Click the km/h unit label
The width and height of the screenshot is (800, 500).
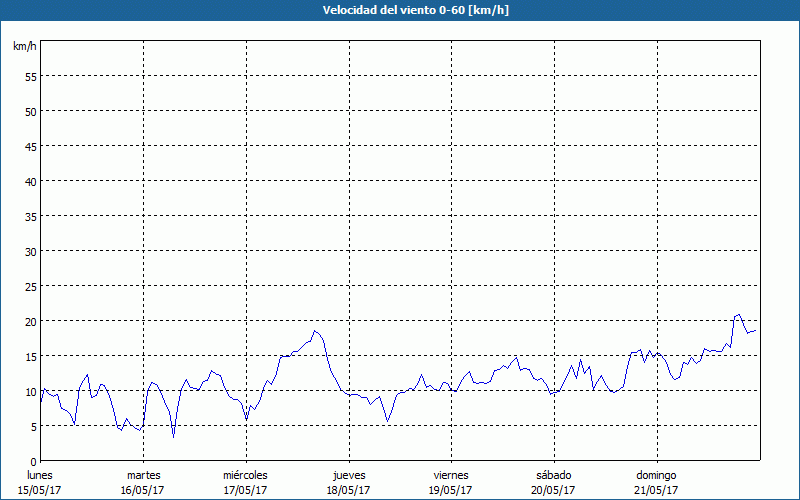click(x=25, y=47)
